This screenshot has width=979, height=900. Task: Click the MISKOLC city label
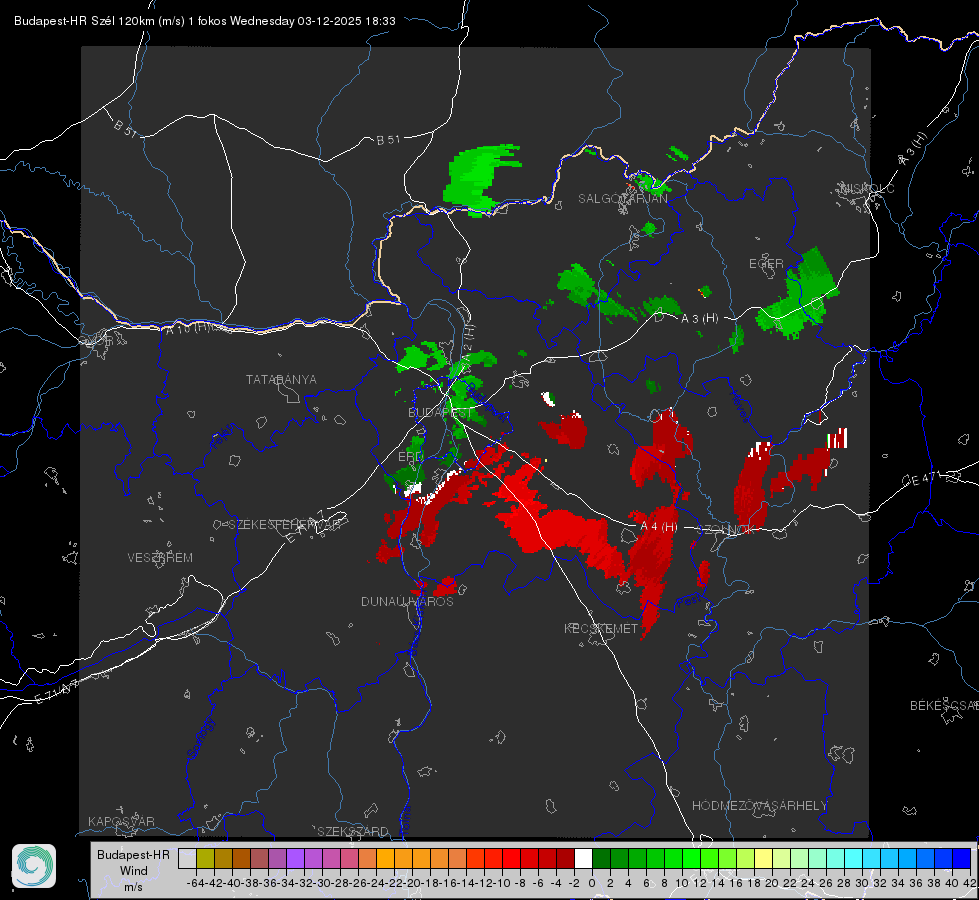[867, 188]
